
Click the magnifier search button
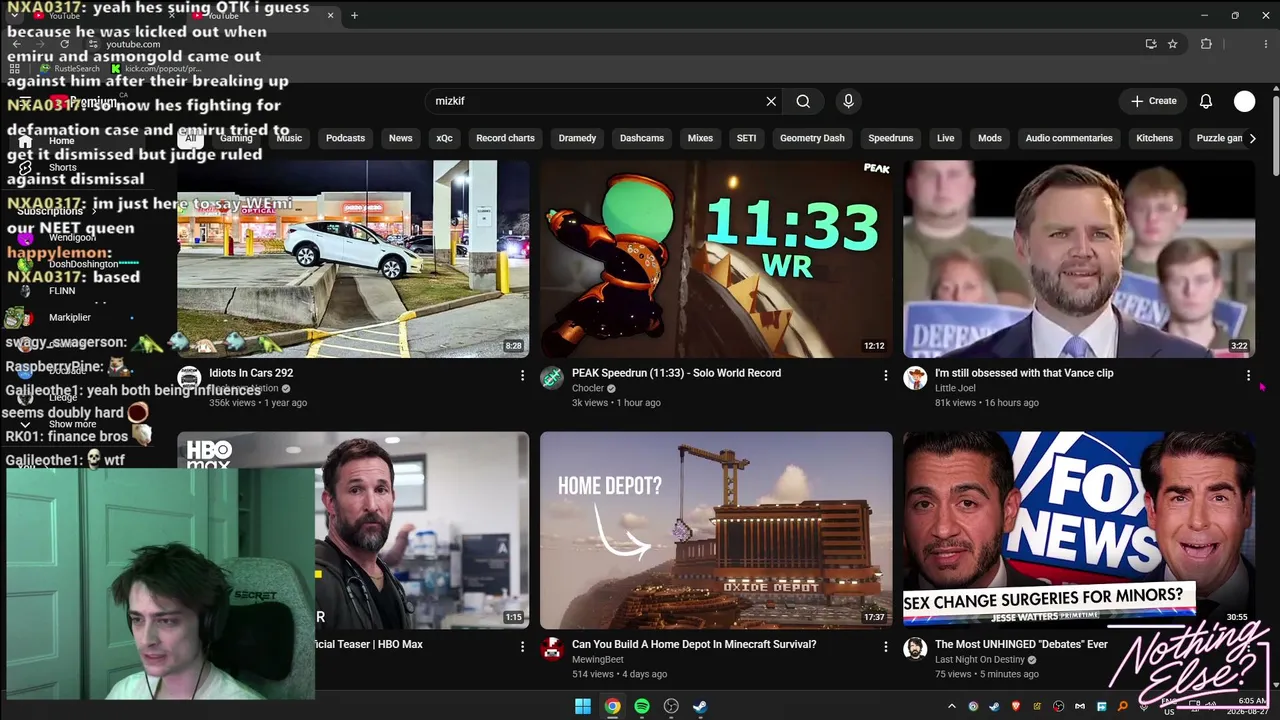click(803, 101)
